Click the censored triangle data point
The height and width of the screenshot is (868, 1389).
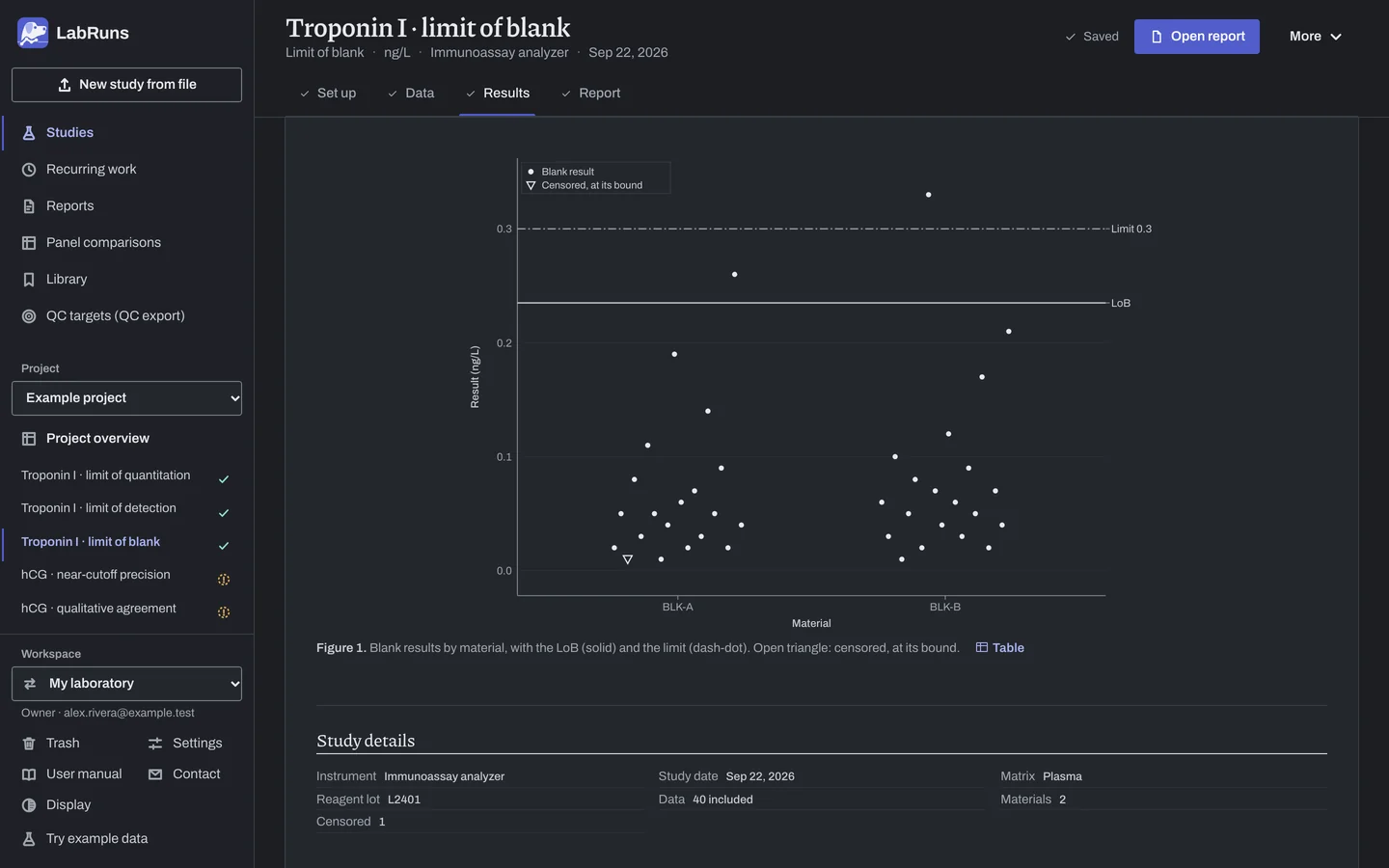coord(628,559)
